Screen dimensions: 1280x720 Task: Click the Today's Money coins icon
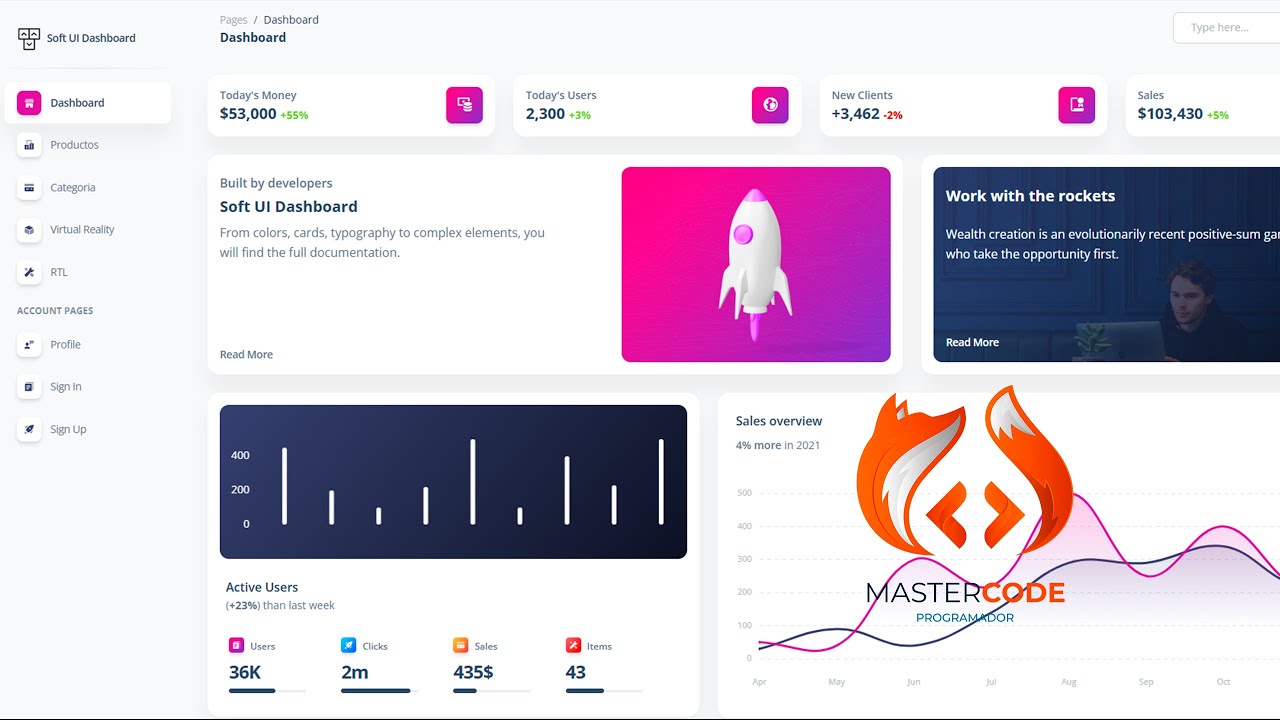coord(465,105)
